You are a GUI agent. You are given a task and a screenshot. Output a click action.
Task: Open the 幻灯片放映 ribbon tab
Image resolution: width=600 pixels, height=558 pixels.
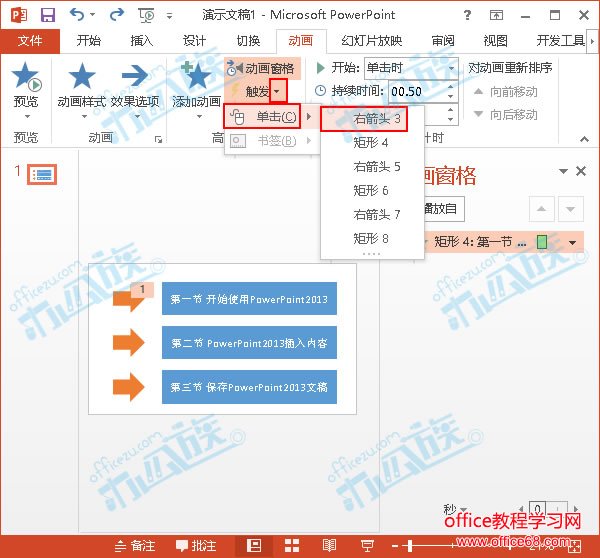(x=372, y=41)
